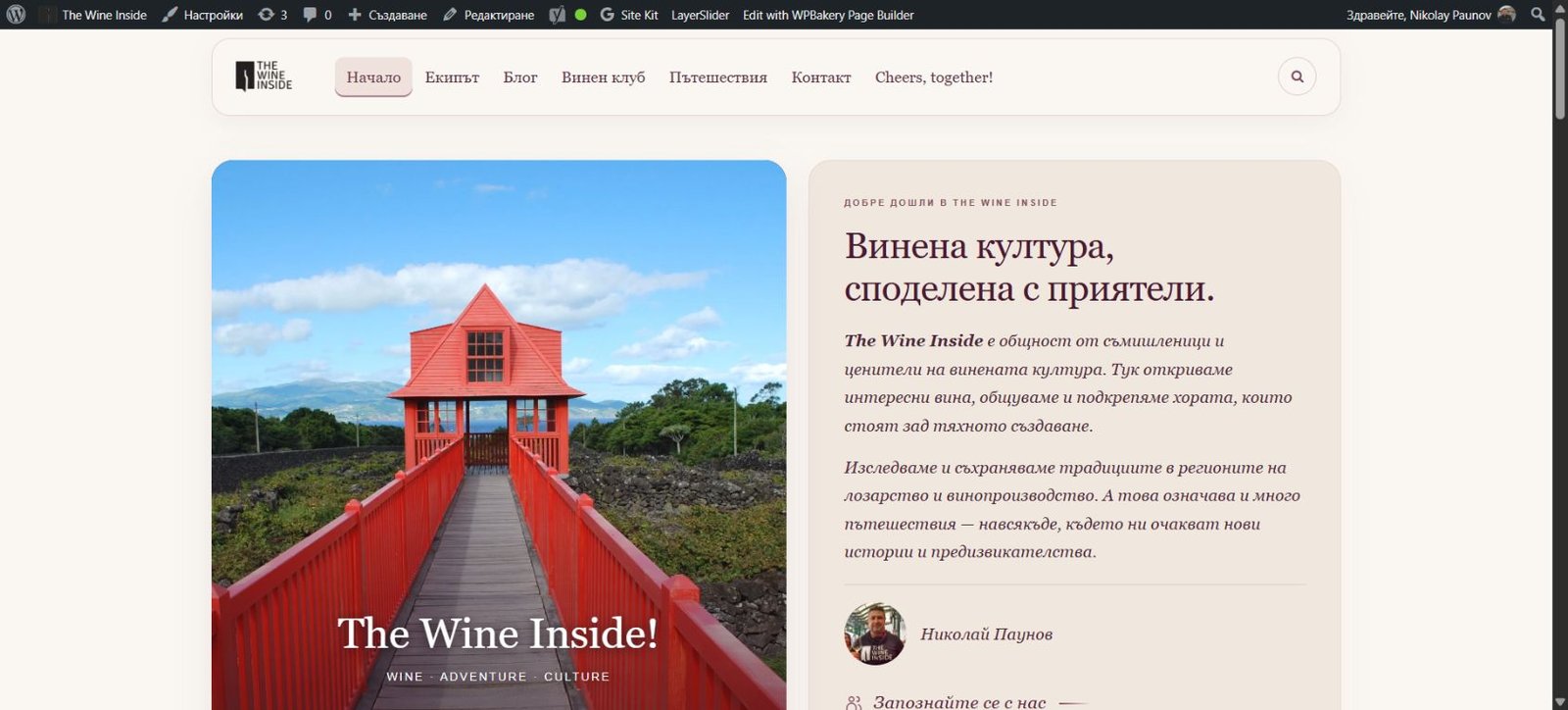
Task: View comments via the speech bubble icon
Action: 318,15
